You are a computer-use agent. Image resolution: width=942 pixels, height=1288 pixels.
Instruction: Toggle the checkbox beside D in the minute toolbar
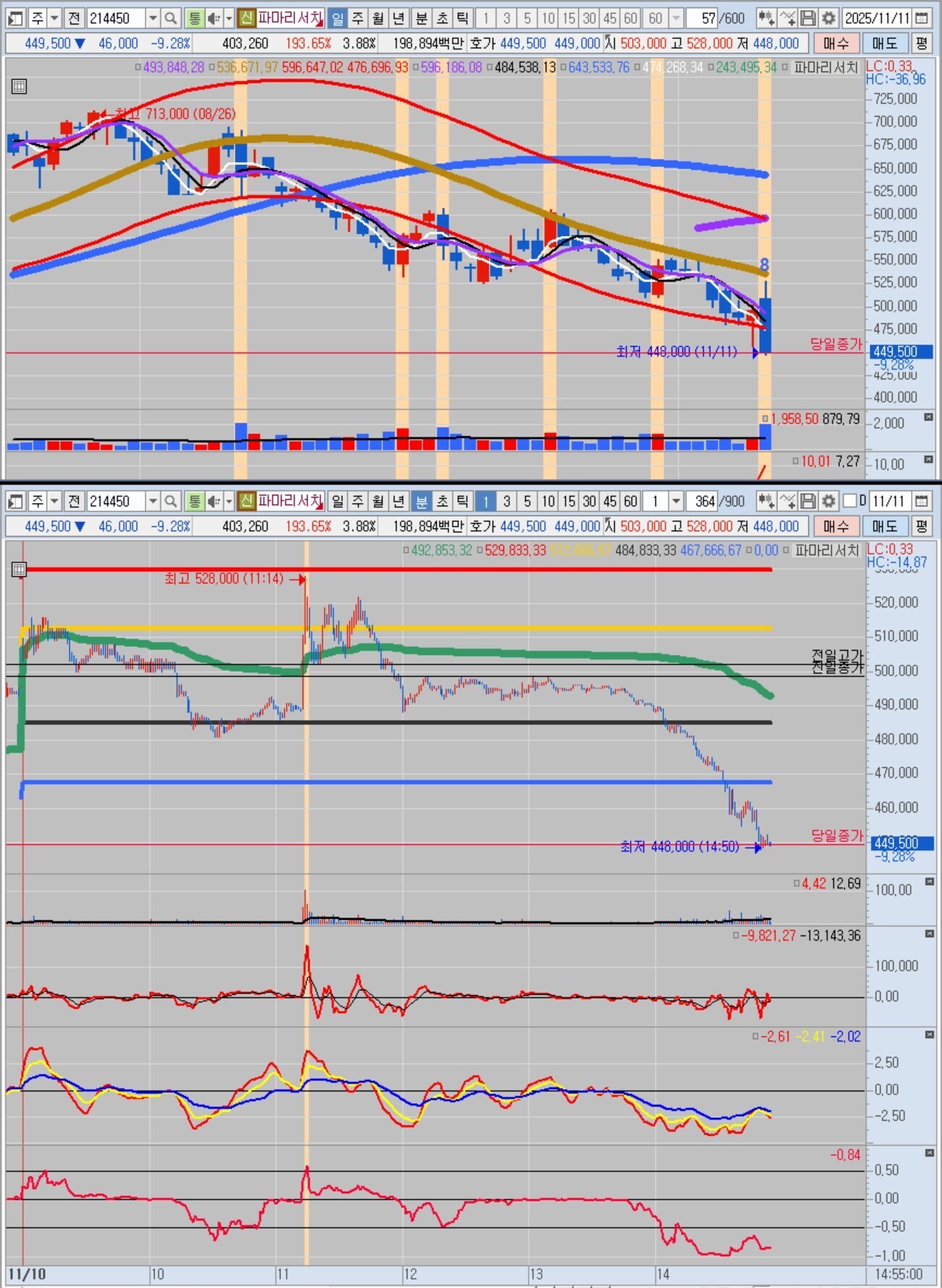(x=850, y=501)
